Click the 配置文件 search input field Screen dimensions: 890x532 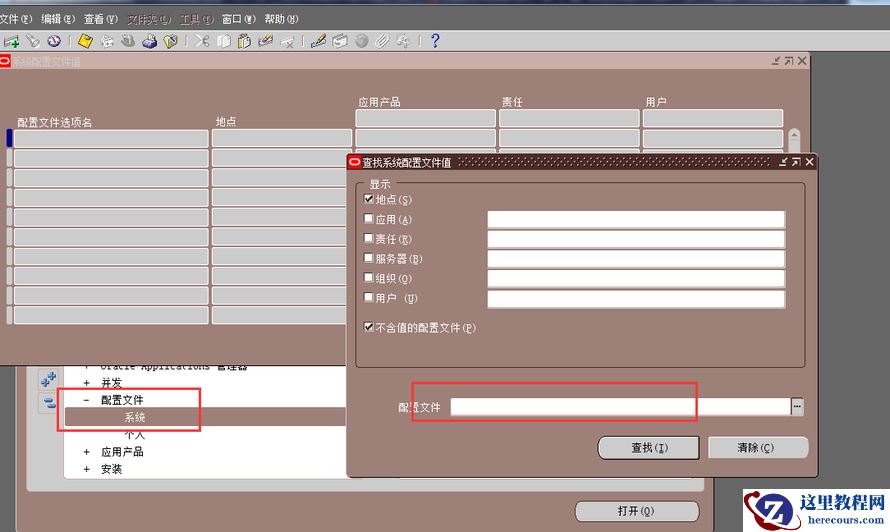coord(620,407)
